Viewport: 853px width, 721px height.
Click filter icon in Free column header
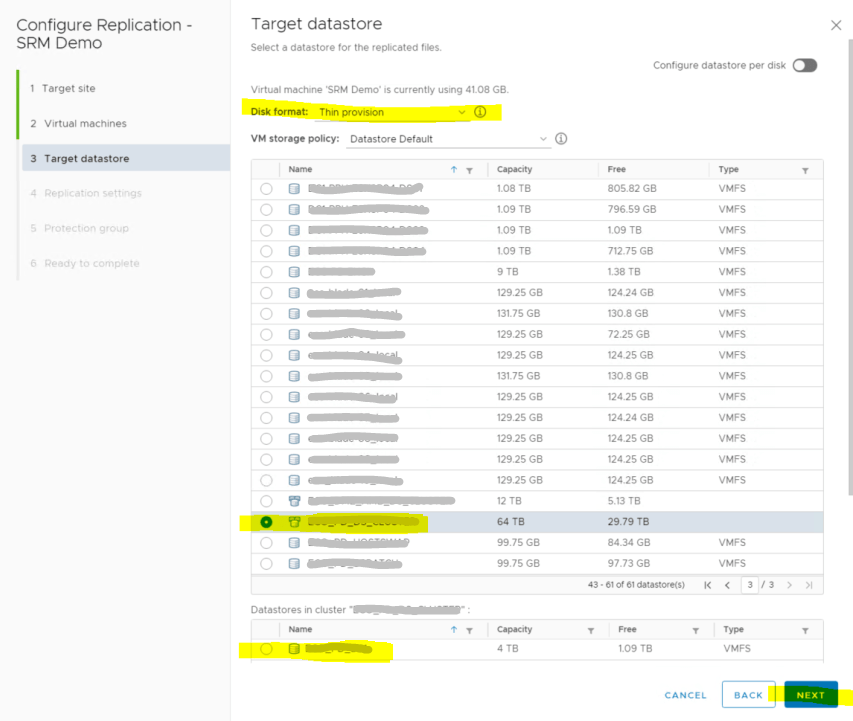click(693, 171)
